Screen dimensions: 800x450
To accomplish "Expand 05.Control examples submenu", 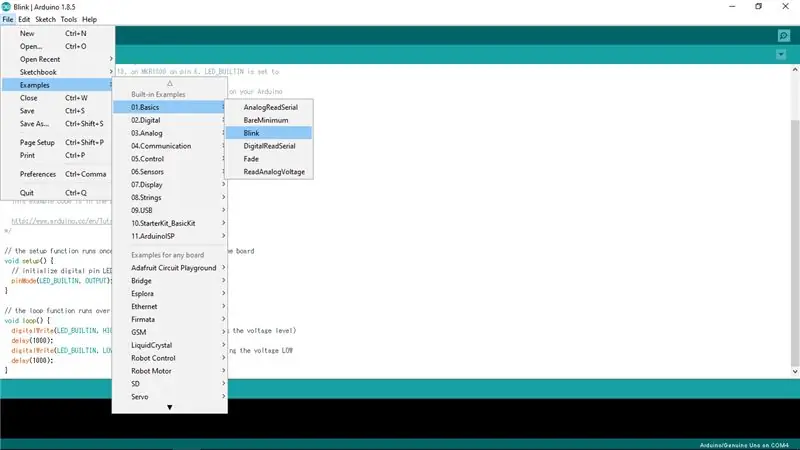I will [169, 159].
